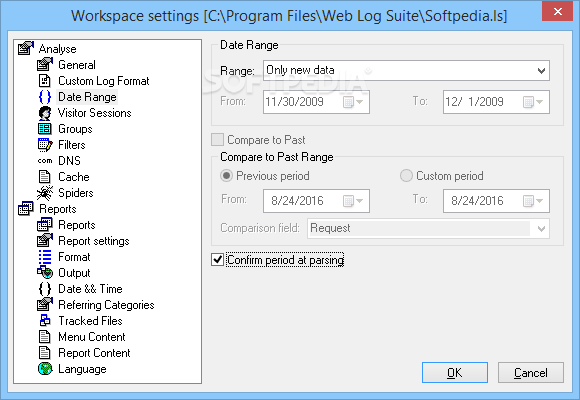Open calendar for To date 12/1/2009

click(533, 102)
